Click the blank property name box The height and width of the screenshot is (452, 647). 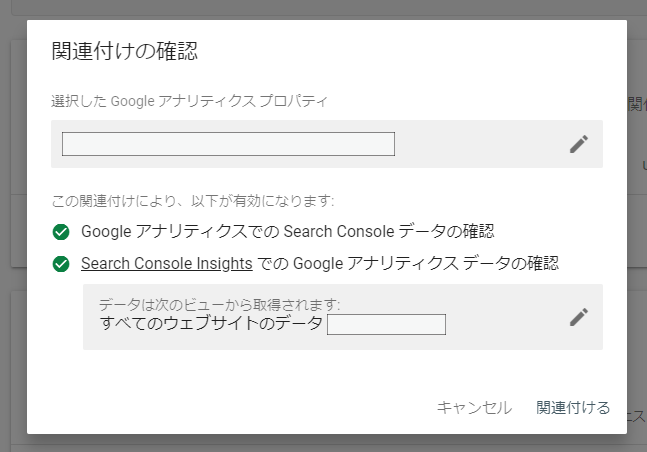[x=228, y=144]
